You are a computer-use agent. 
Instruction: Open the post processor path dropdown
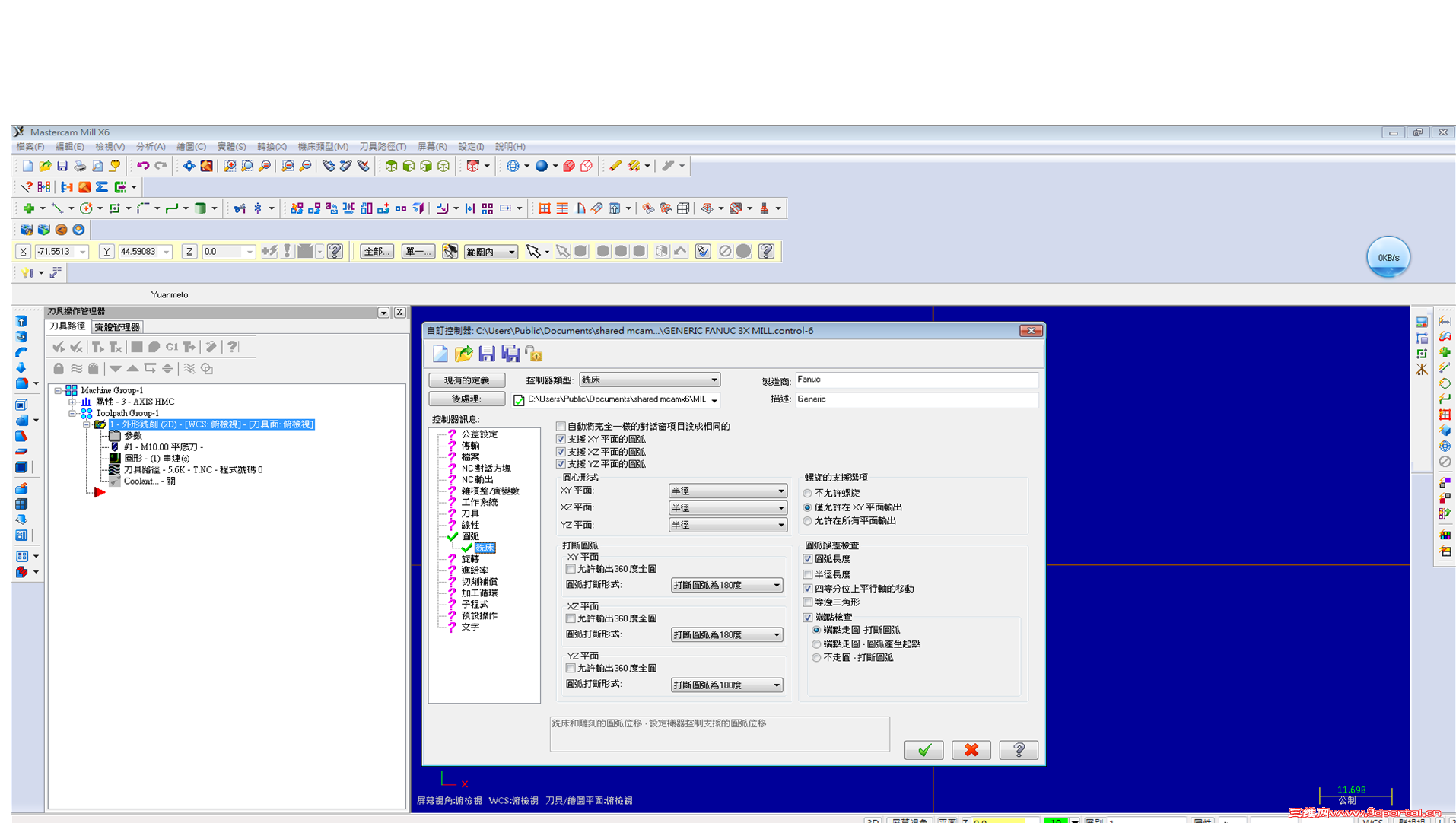pos(616,399)
